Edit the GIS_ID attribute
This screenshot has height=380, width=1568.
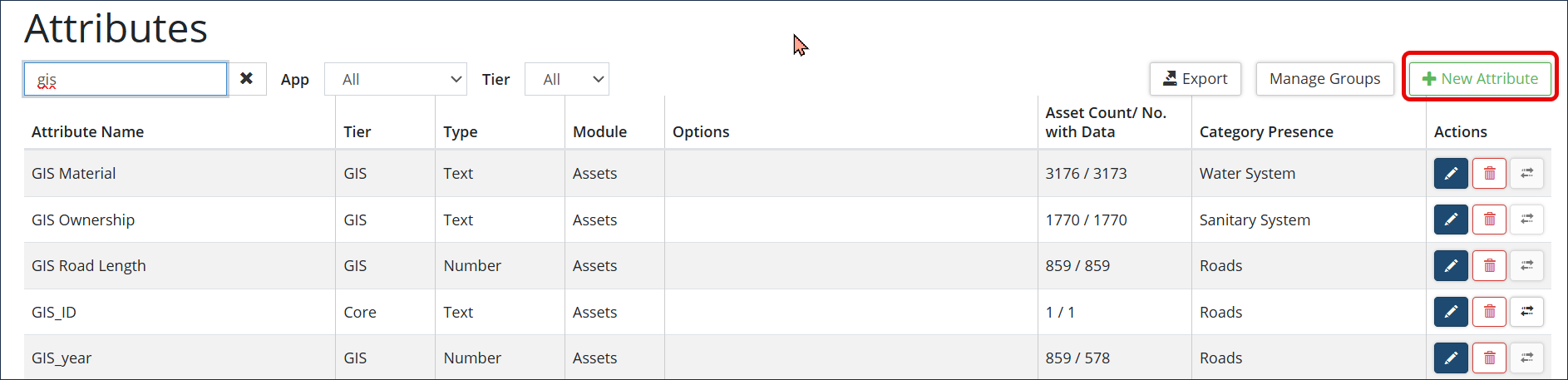(1451, 312)
